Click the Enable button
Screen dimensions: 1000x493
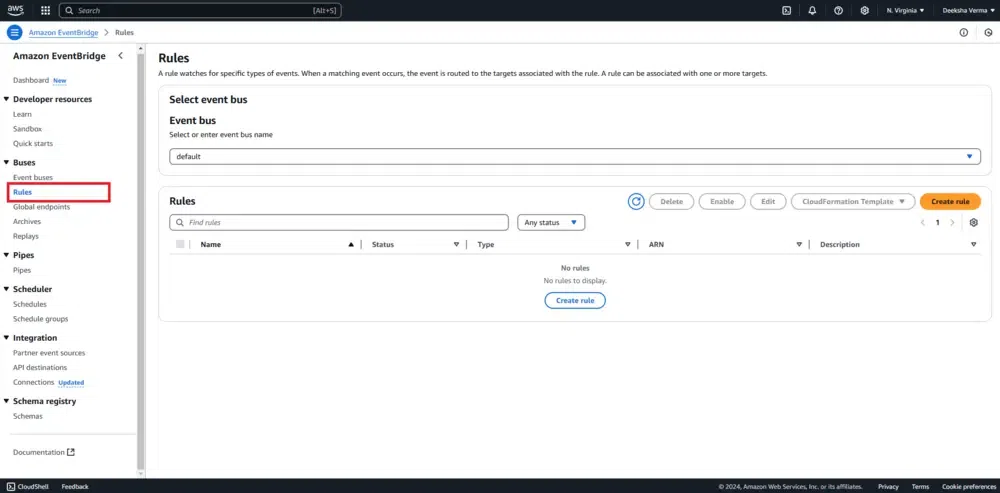point(722,202)
